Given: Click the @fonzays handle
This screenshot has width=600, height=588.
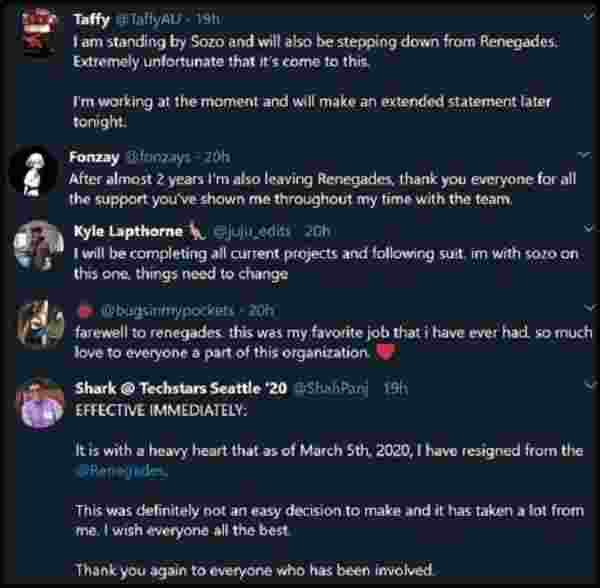Looking at the screenshot, I should pyautogui.click(x=158, y=157).
